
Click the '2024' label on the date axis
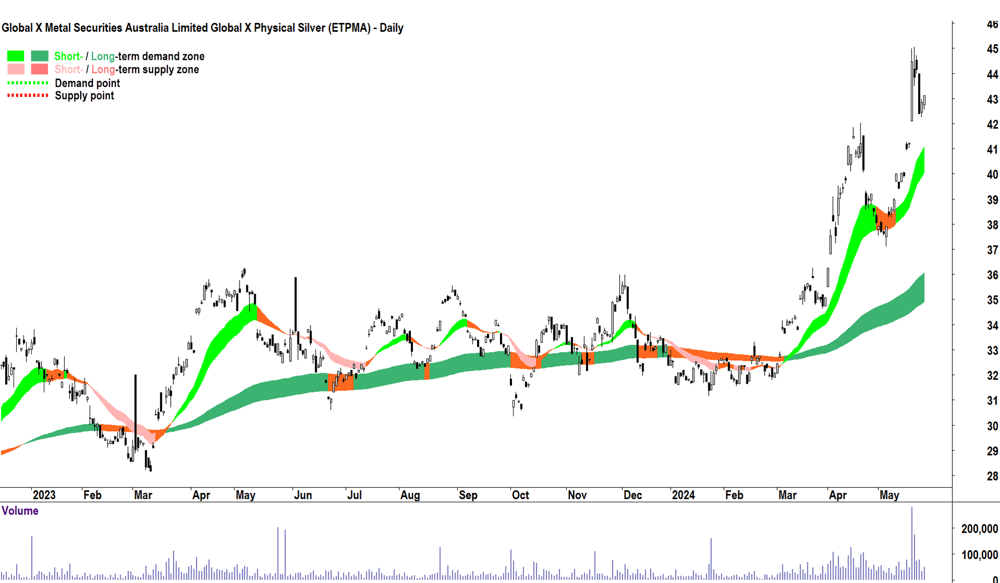pyautogui.click(x=683, y=495)
